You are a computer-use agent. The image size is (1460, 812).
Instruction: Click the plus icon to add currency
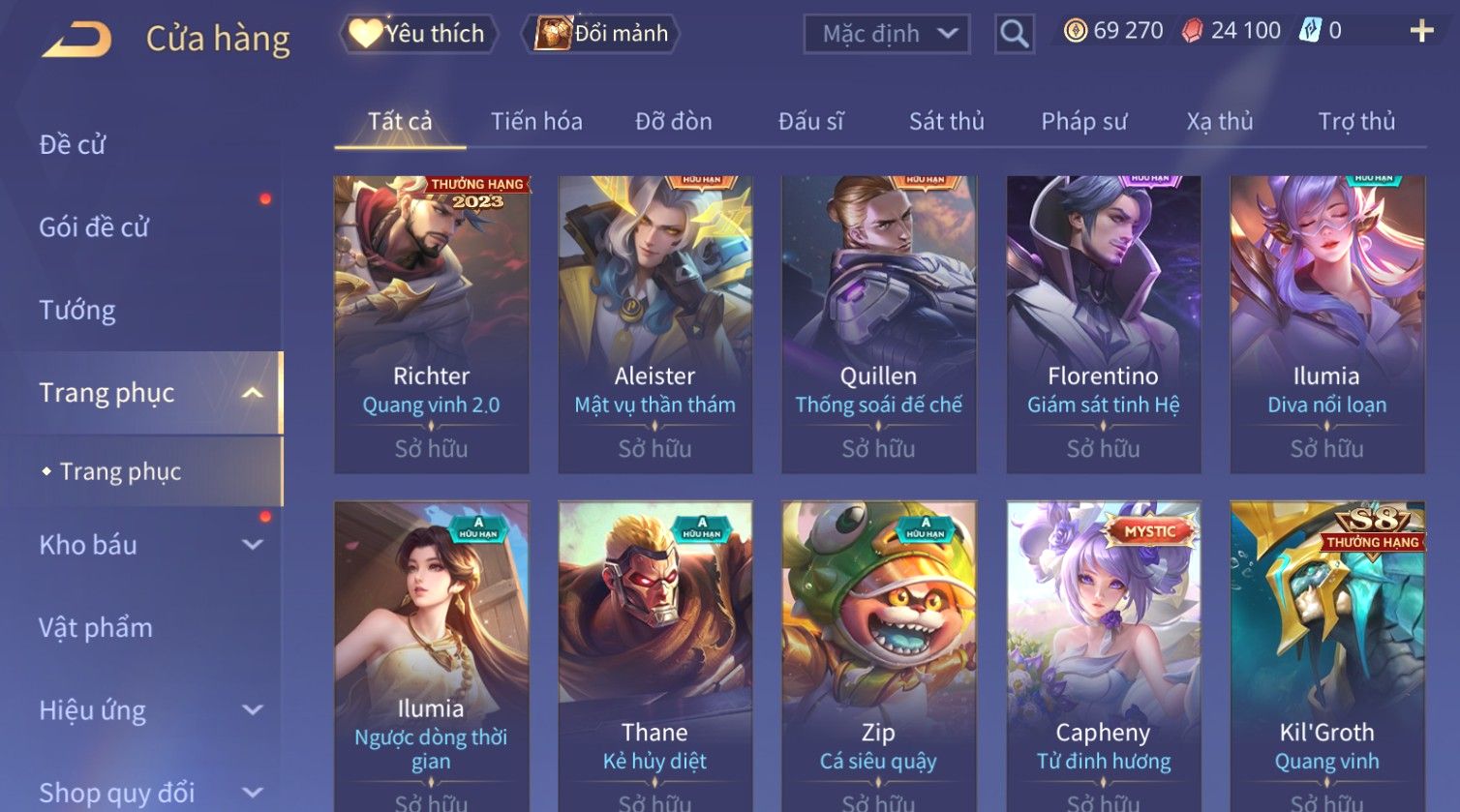1421,31
